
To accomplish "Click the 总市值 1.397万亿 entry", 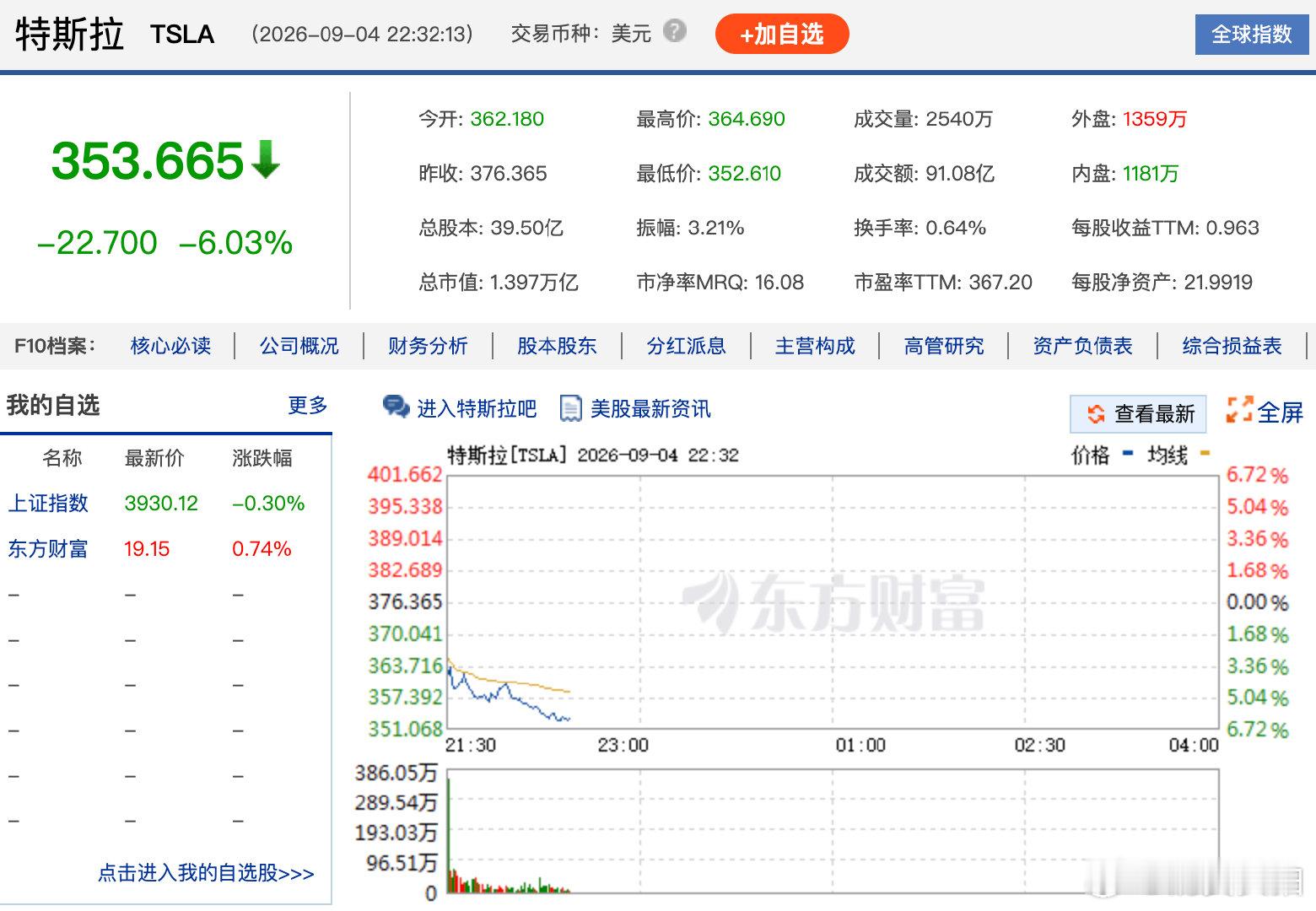I will pyautogui.click(x=499, y=283).
